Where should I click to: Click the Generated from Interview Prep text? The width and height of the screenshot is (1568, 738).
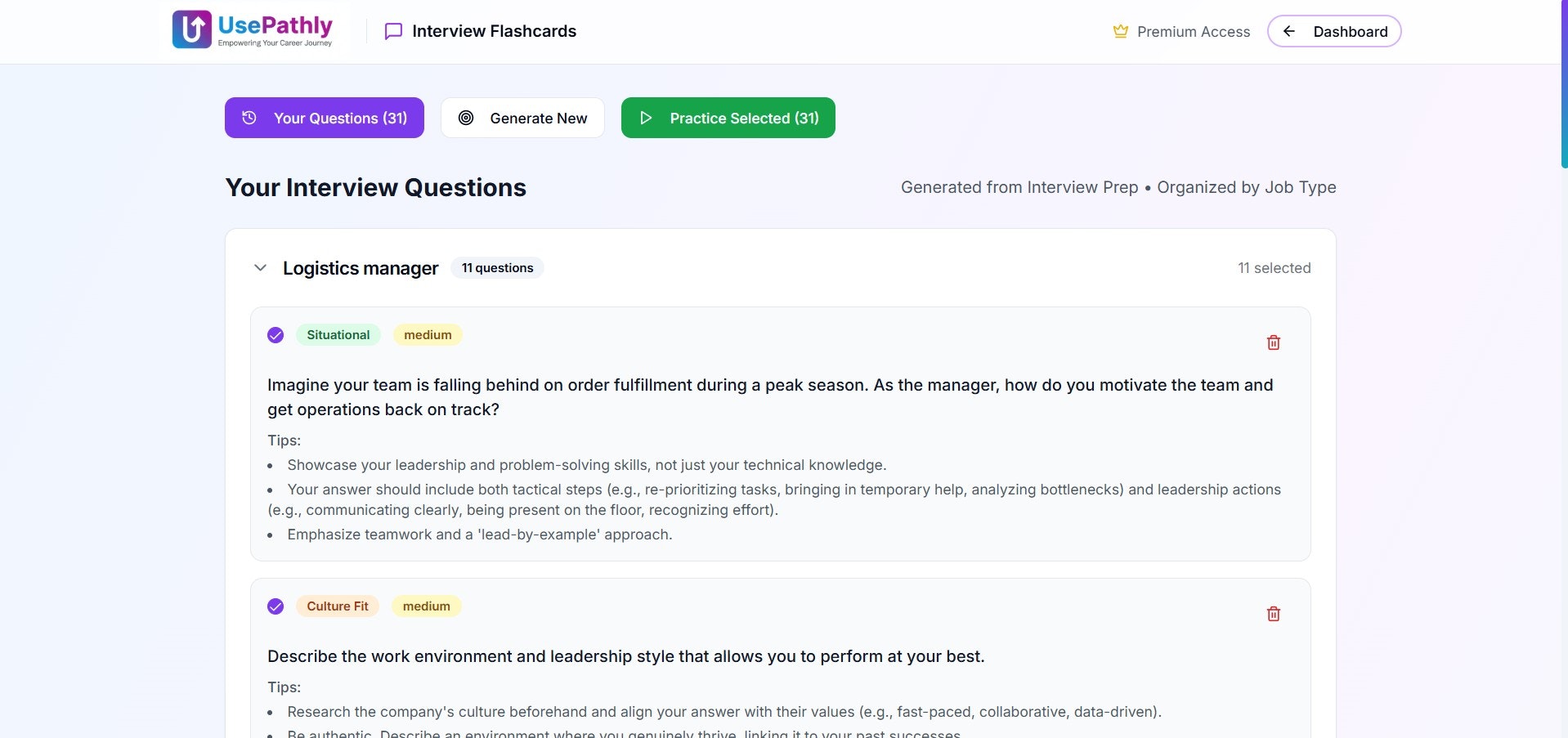click(1019, 187)
